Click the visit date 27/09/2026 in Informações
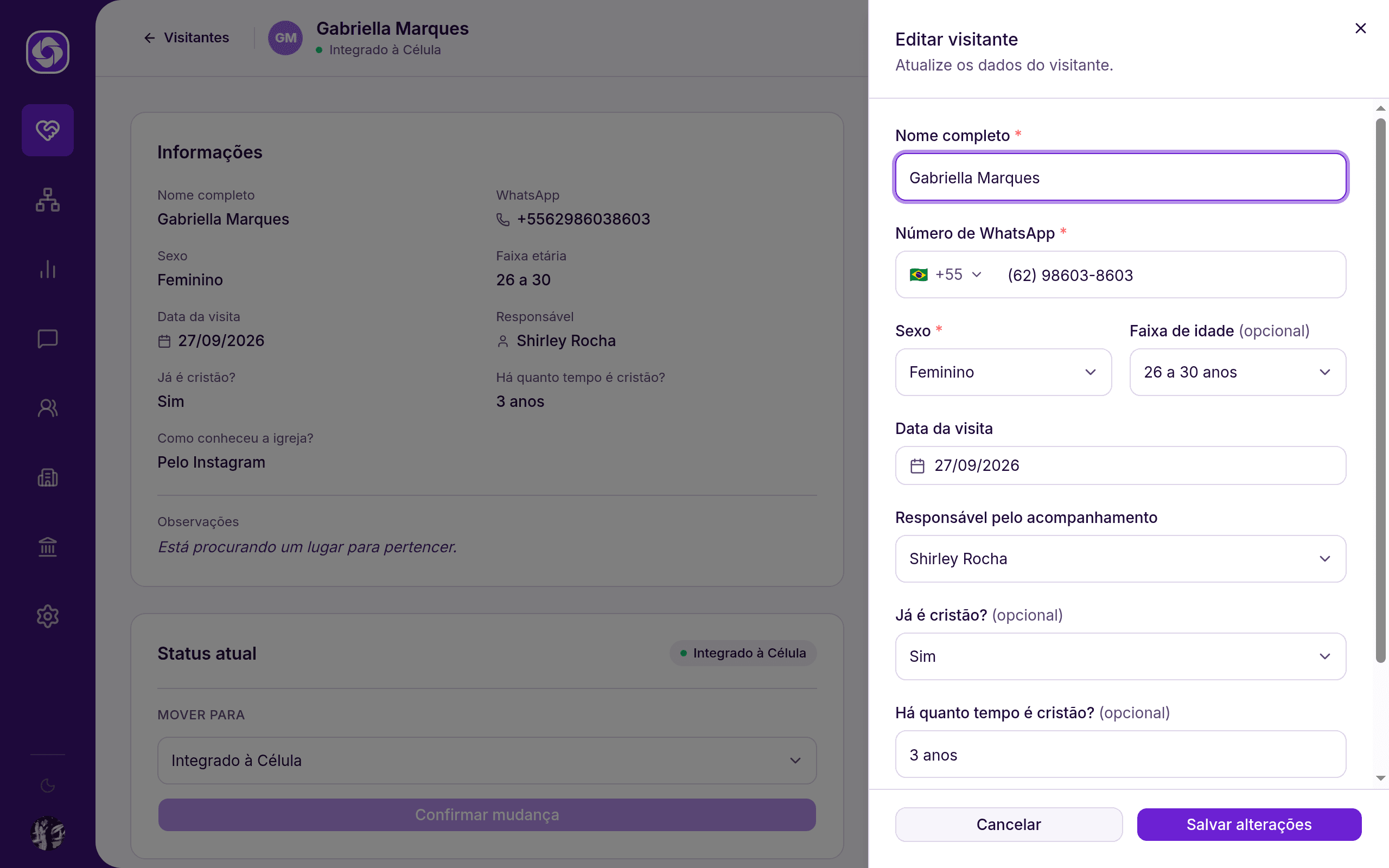This screenshot has height=868, width=1389. tap(221, 341)
